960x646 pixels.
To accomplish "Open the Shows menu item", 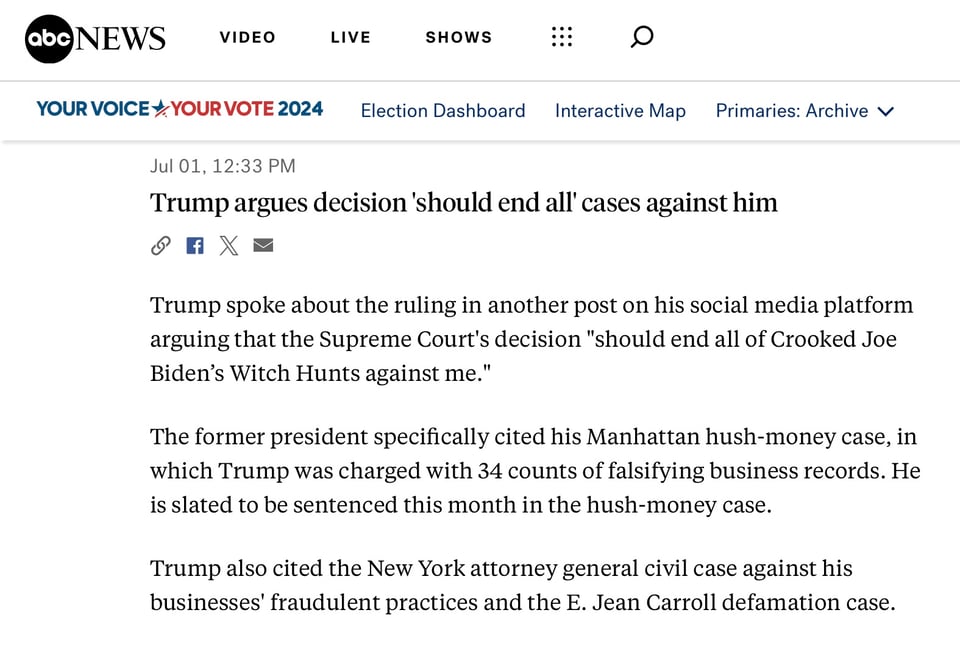I will (x=459, y=37).
